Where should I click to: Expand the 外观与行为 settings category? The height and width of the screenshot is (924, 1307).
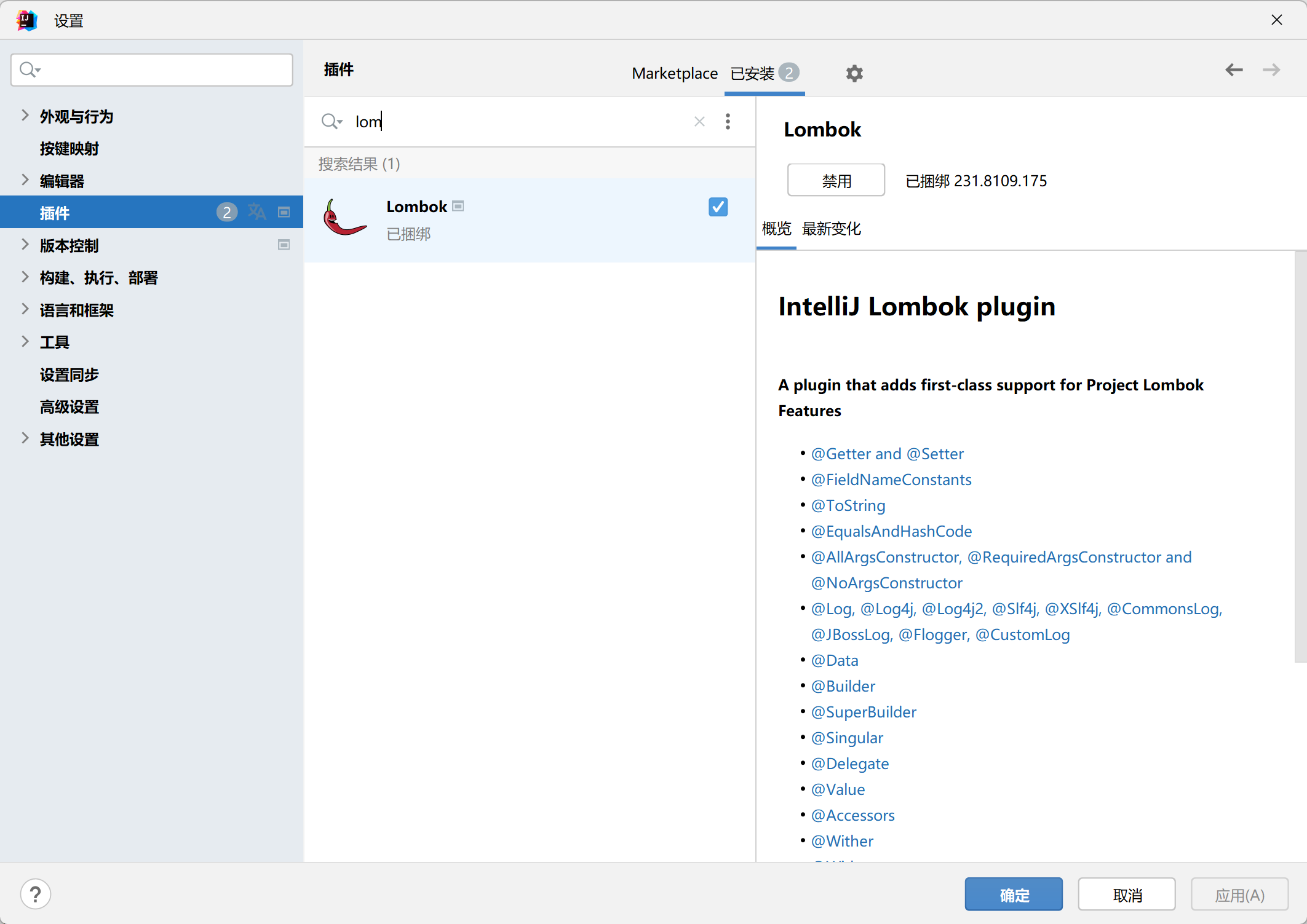25,116
